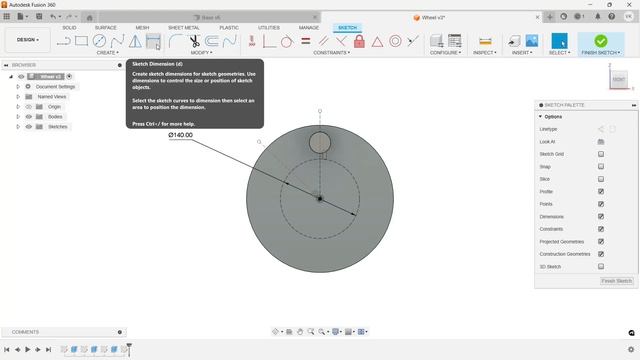The width and height of the screenshot is (640, 360).
Task: Play the timeline forward
Action: coord(28,349)
